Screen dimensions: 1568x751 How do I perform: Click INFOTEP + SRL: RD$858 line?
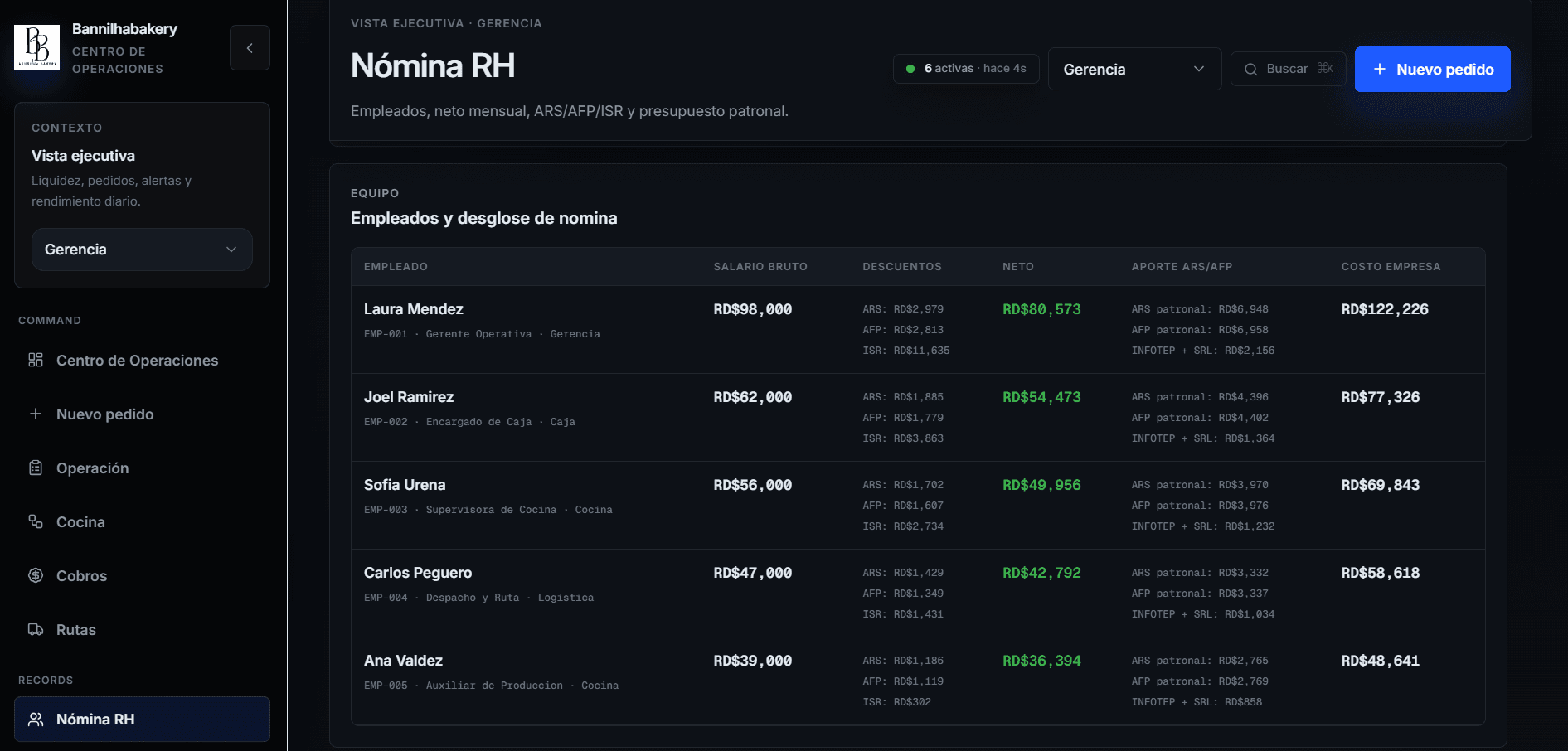click(x=1197, y=702)
